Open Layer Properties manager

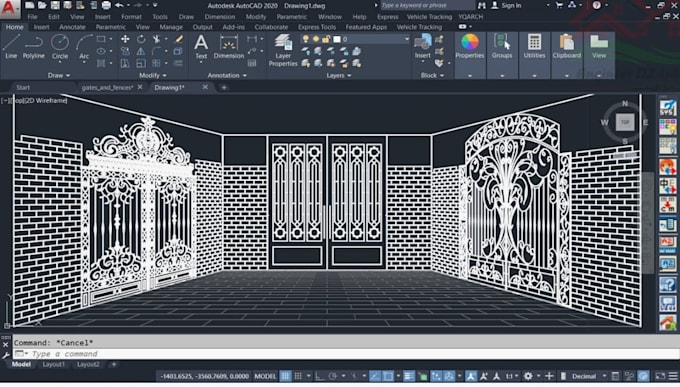click(x=283, y=50)
